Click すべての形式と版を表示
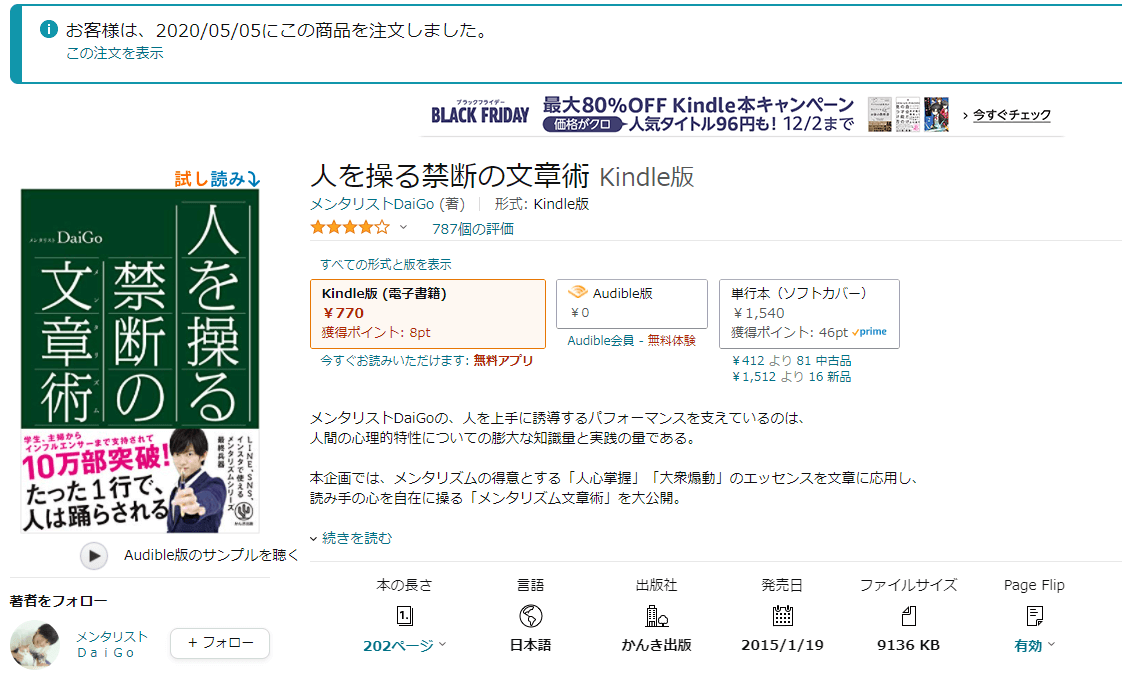The image size is (1122, 673). click(386, 265)
